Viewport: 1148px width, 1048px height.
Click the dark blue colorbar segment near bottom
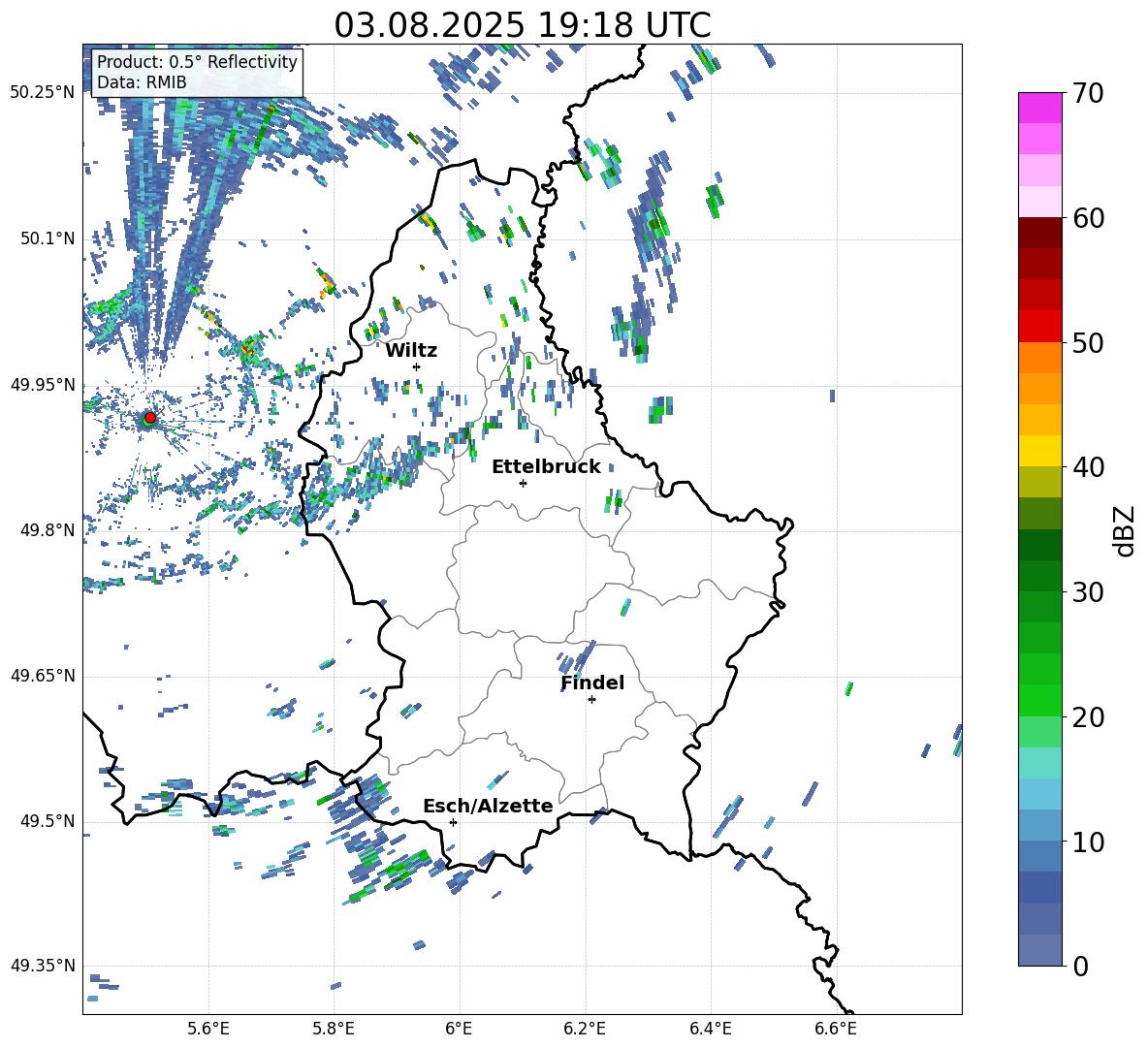pos(1040,888)
